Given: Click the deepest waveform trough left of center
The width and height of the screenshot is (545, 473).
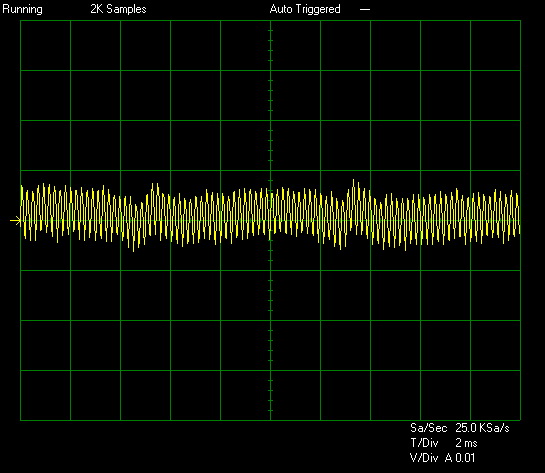Looking at the screenshot, I should coord(133,250).
